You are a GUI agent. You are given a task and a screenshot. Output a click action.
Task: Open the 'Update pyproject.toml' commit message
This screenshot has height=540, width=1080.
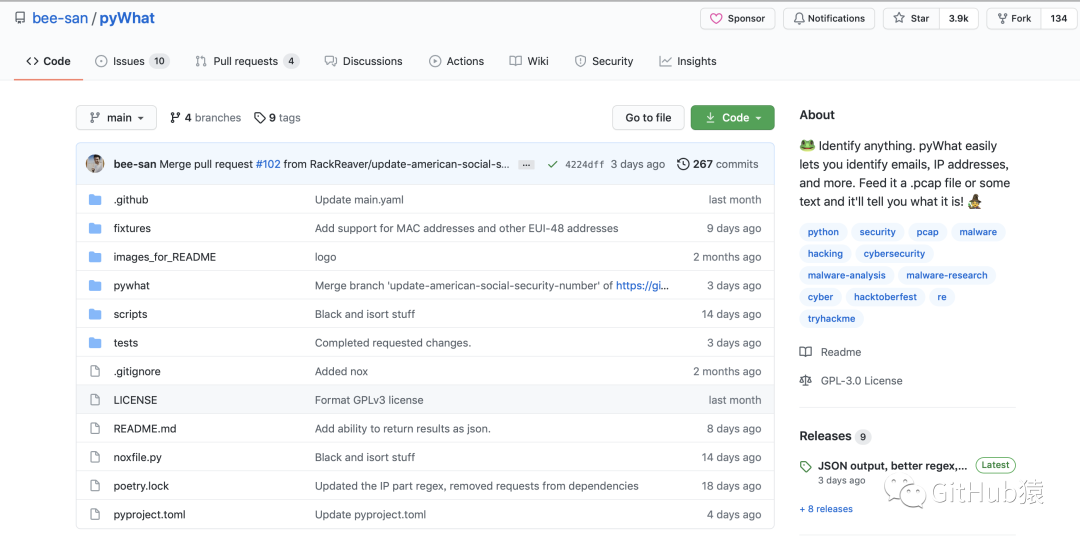(371, 515)
